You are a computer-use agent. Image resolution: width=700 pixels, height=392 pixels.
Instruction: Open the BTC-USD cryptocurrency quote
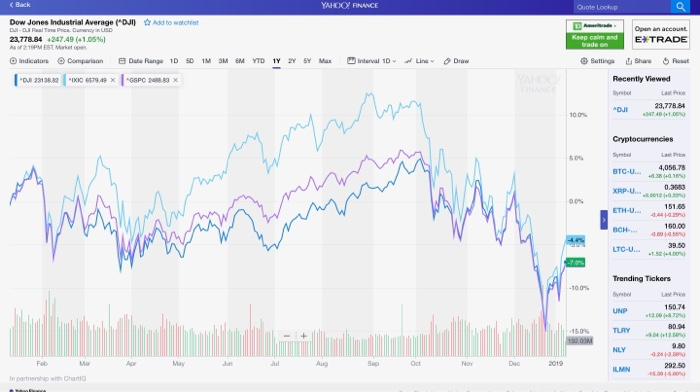coord(626,171)
